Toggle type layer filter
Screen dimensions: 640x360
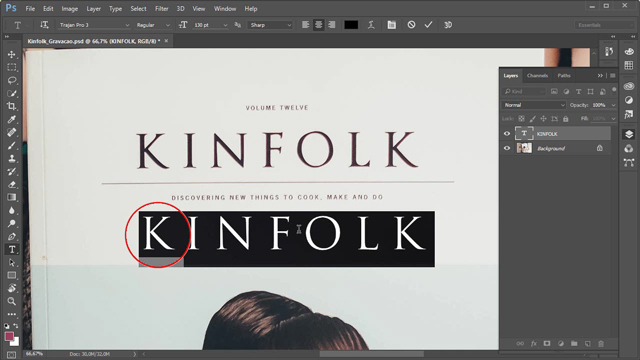coord(578,91)
